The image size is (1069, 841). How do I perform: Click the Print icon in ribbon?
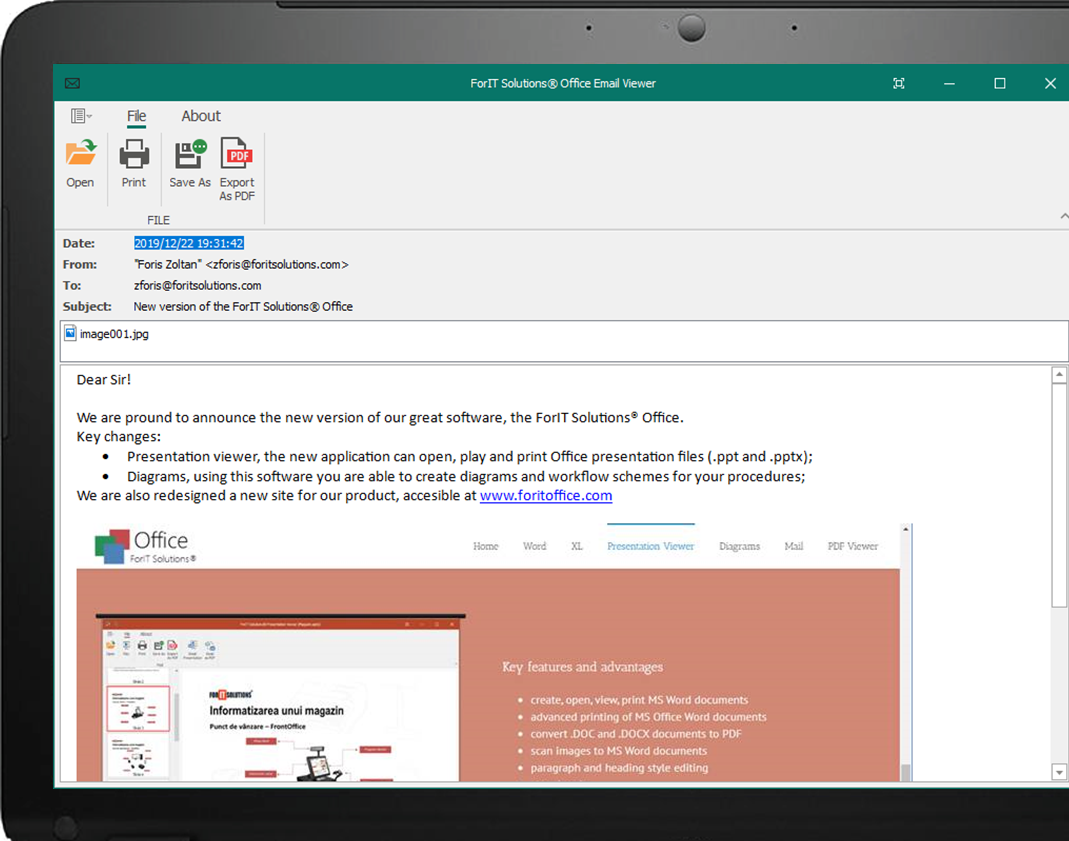134,154
